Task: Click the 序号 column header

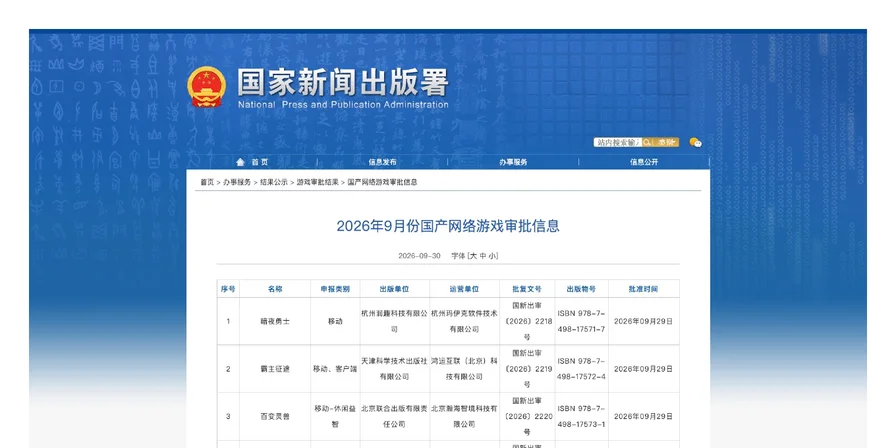Action: (228, 289)
